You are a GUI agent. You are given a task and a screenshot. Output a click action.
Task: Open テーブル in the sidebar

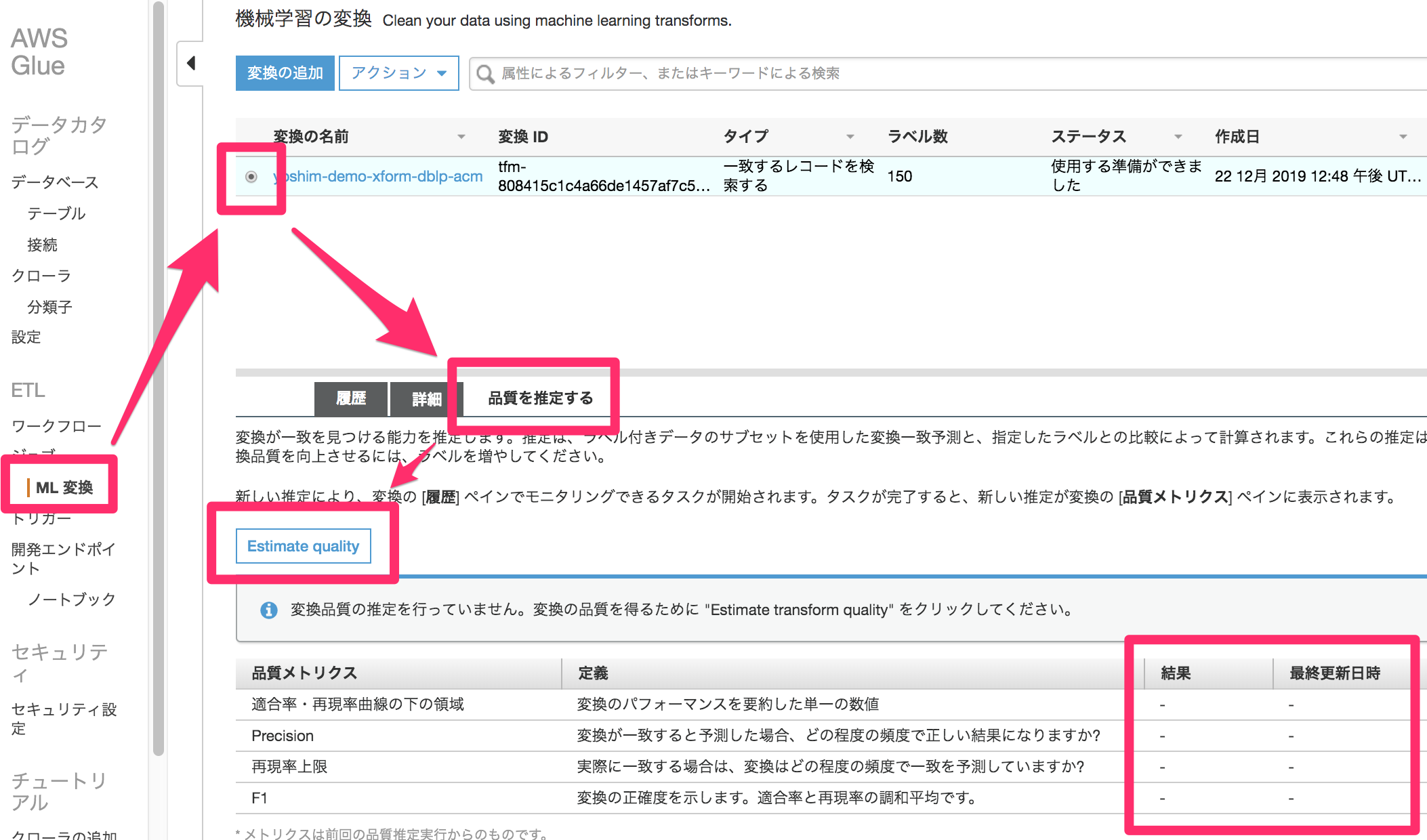click(56, 213)
